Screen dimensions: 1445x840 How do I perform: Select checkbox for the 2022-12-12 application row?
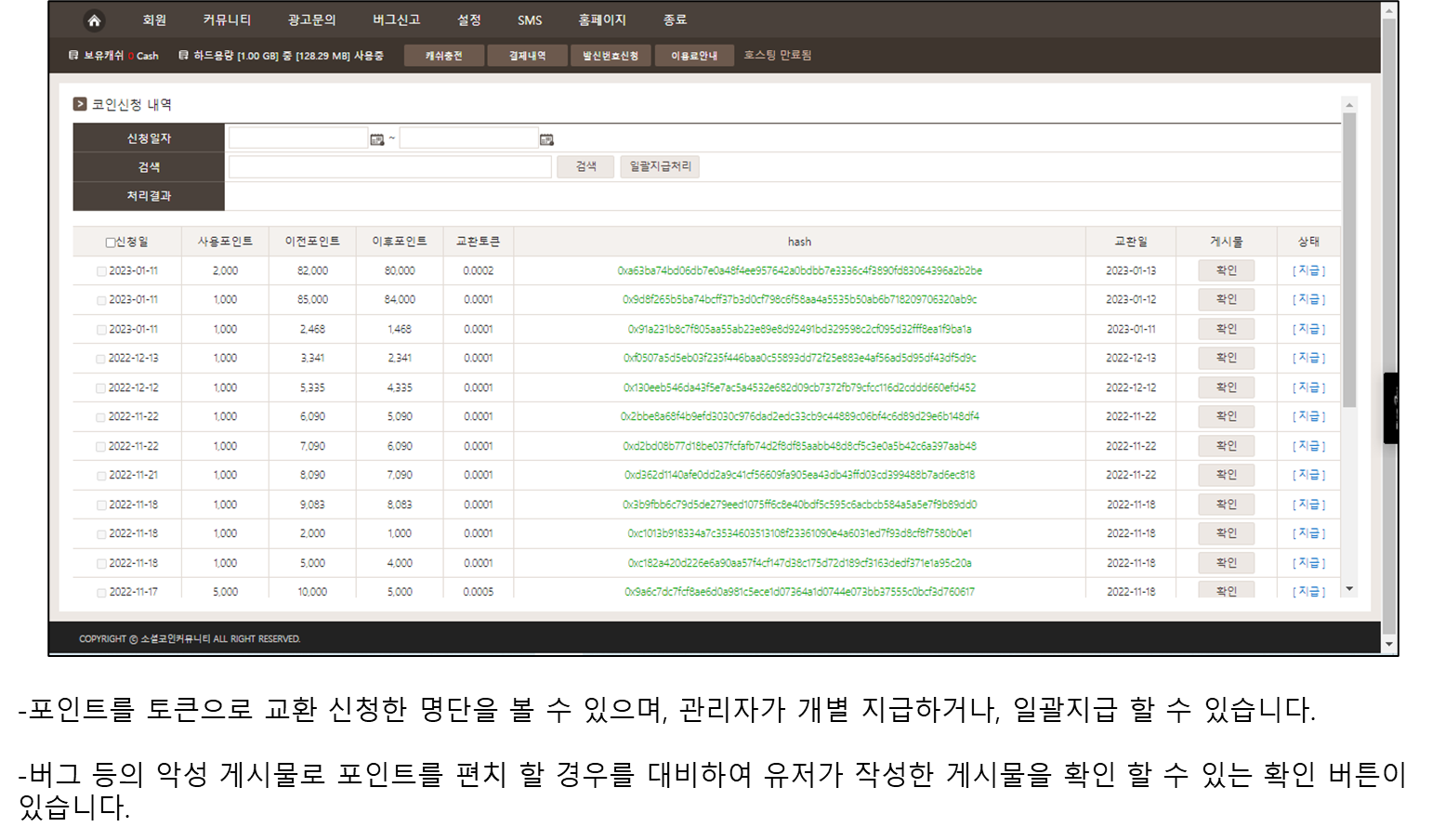pos(100,388)
